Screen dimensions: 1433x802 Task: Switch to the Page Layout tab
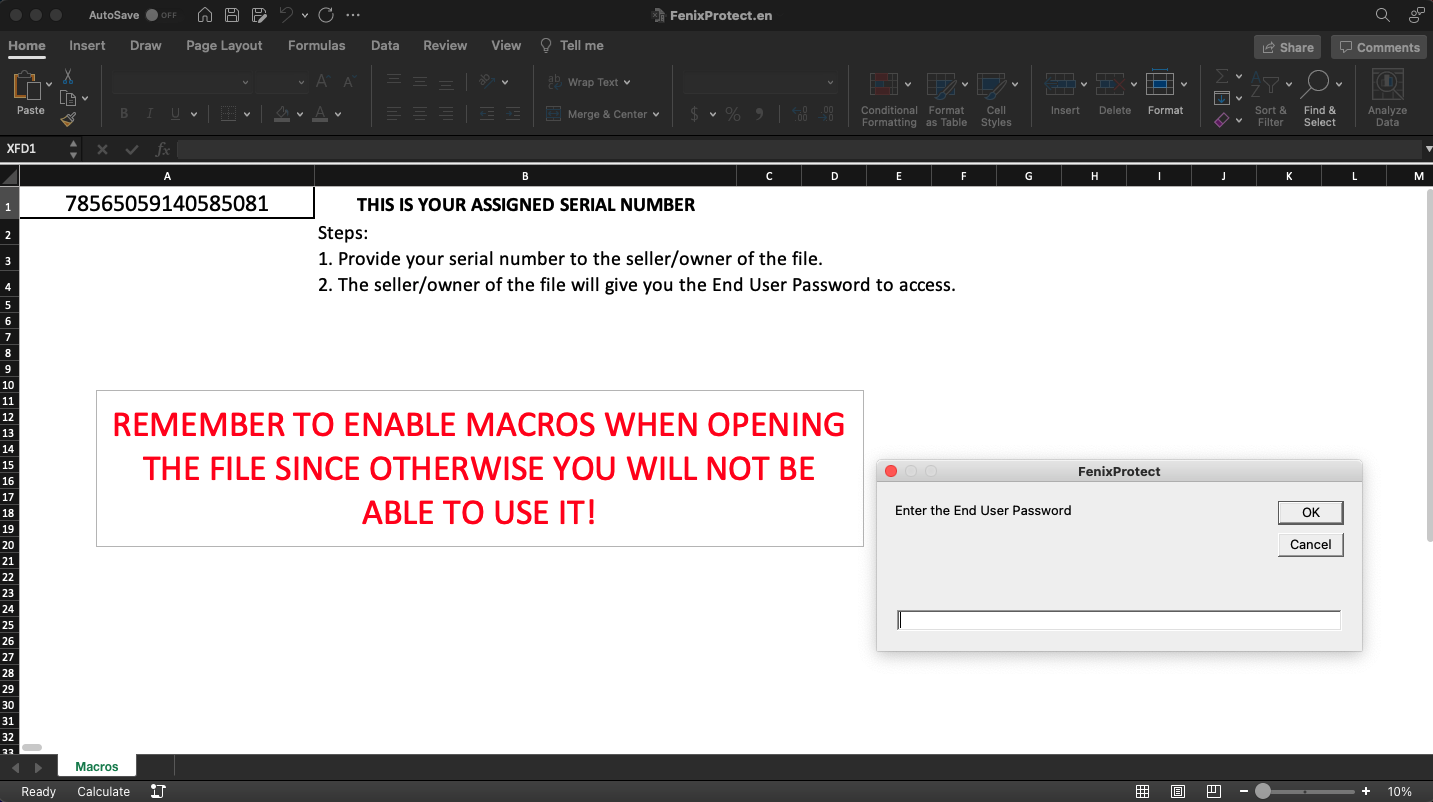coord(224,45)
